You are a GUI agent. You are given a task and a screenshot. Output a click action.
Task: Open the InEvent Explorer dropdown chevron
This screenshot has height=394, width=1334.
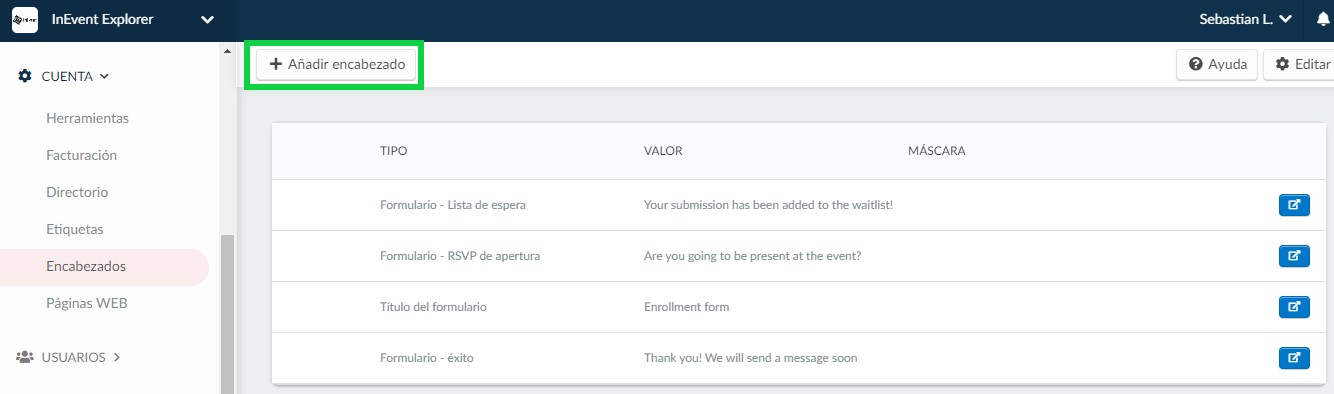(x=207, y=19)
